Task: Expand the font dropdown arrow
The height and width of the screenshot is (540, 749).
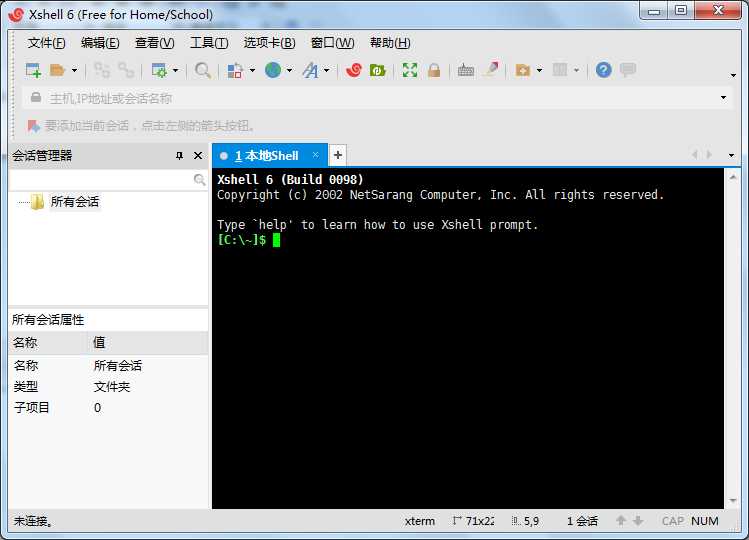Action: coord(327,70)
